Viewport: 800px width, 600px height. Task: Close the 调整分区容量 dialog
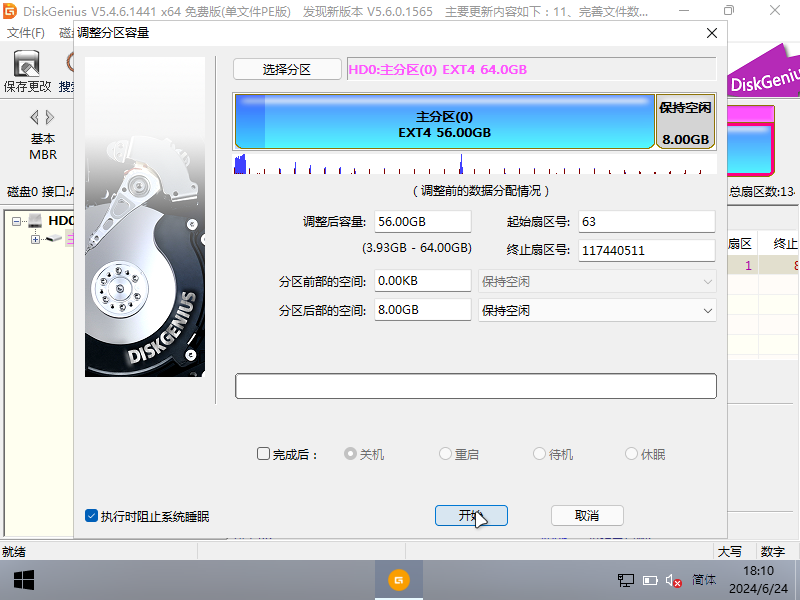tap(712, 33)
